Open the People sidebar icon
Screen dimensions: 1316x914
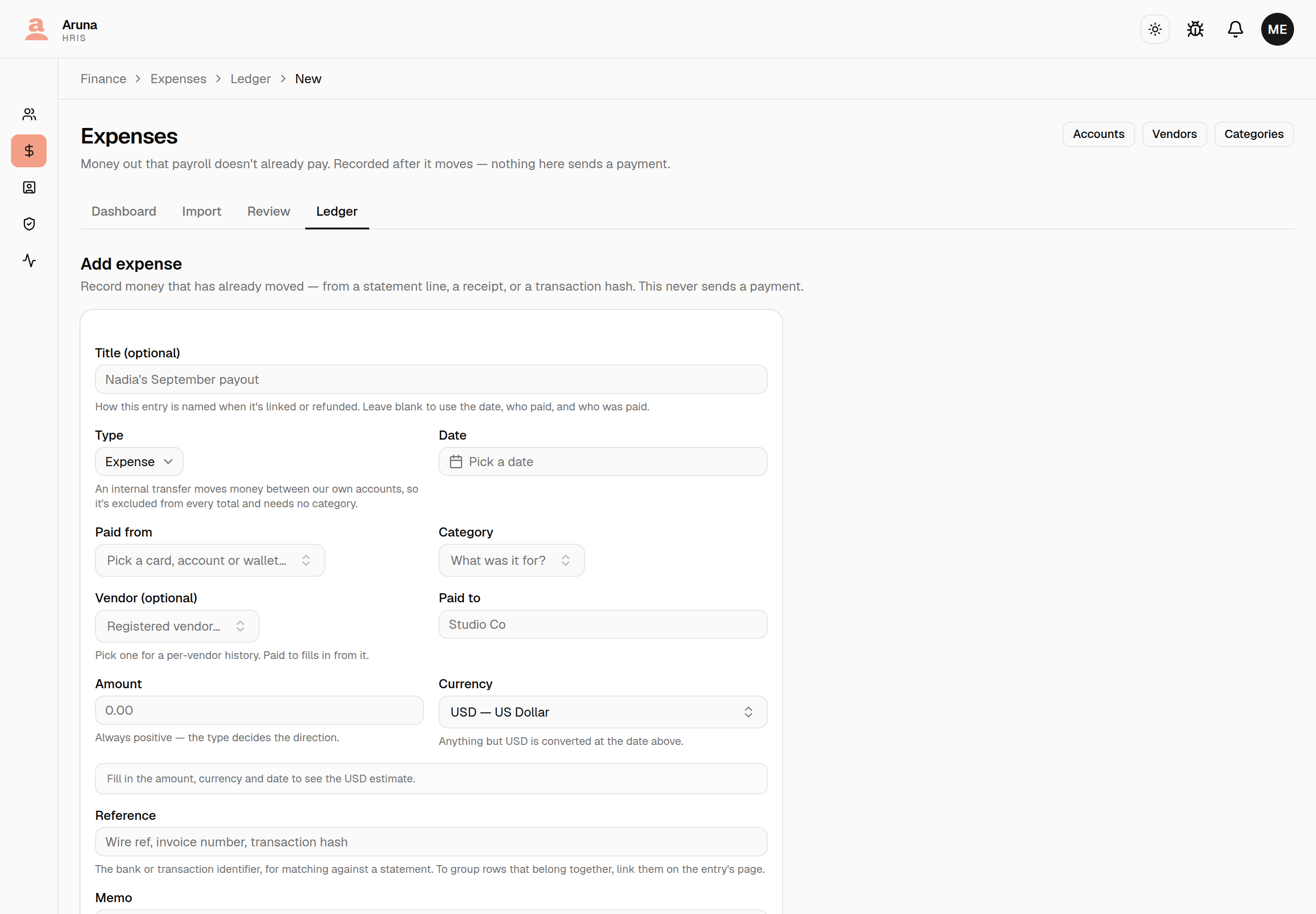(29, 115)
